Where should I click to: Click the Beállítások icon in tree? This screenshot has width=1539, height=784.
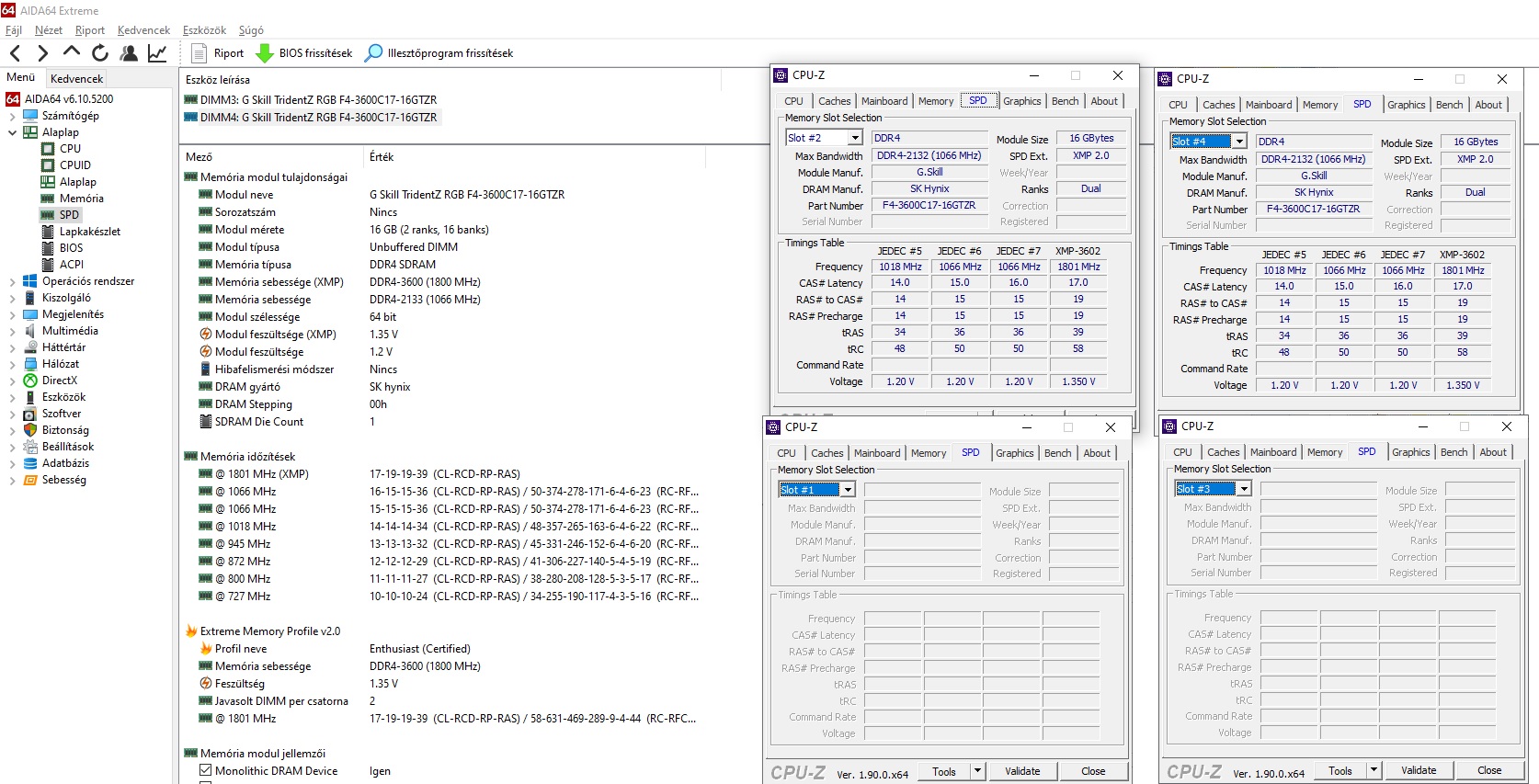pyautogui.click(x=30, y=447)
